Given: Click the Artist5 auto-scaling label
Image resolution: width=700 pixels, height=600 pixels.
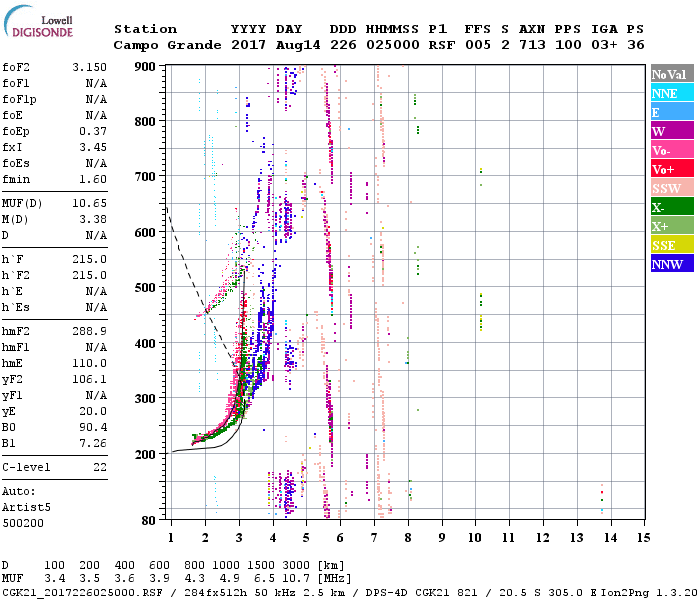Looking at the screenshot, I should (x=26, y=508).
